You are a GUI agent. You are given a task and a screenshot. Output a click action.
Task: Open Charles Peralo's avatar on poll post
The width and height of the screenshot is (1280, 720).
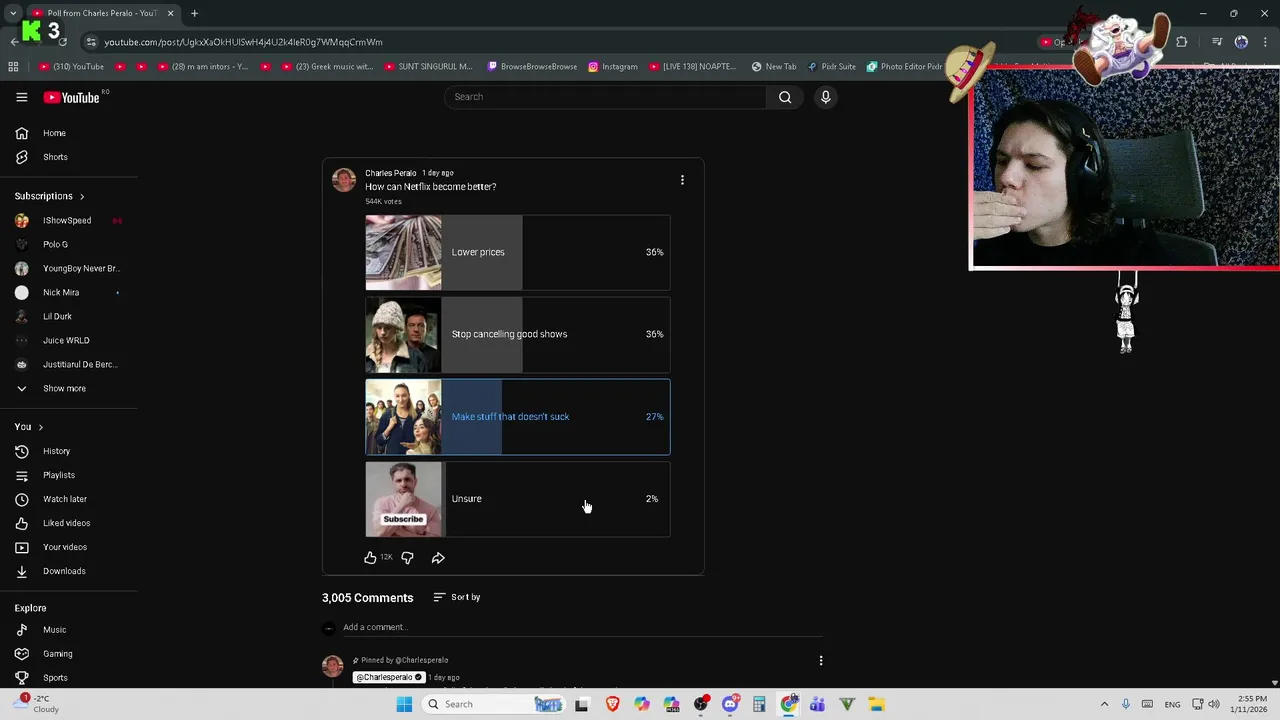click(344, 180)
